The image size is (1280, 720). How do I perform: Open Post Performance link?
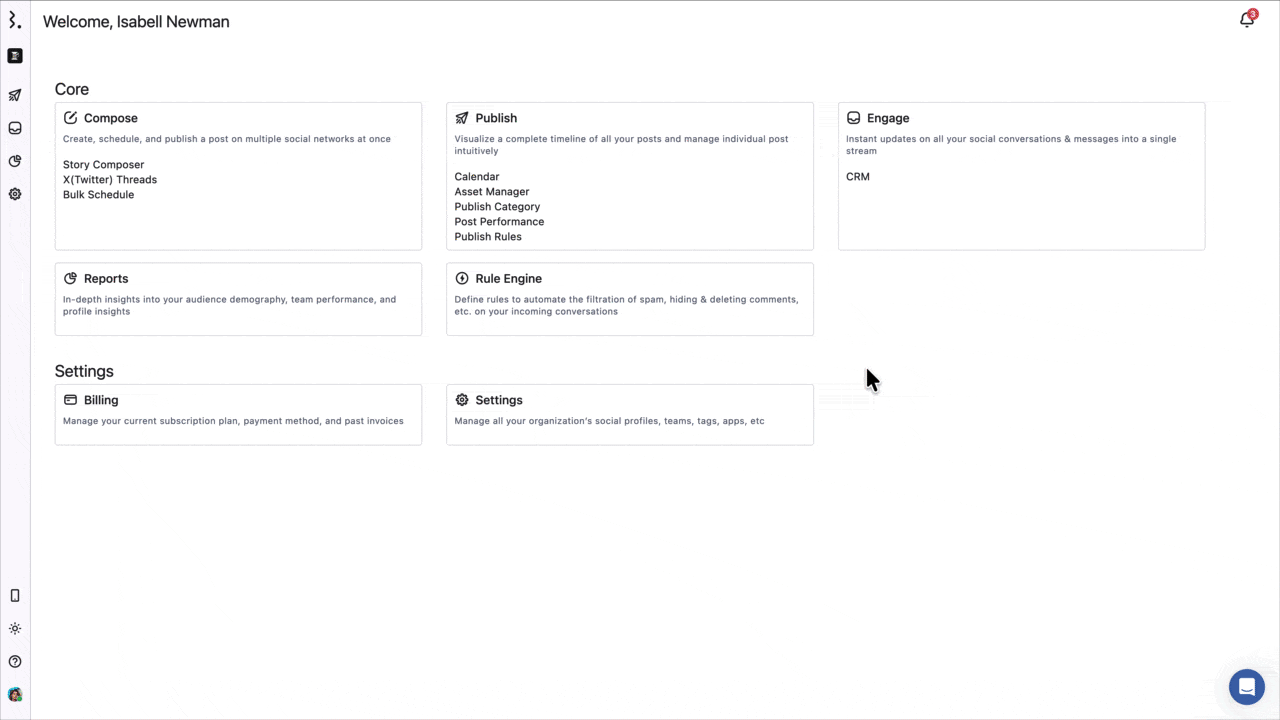point(499,222)
